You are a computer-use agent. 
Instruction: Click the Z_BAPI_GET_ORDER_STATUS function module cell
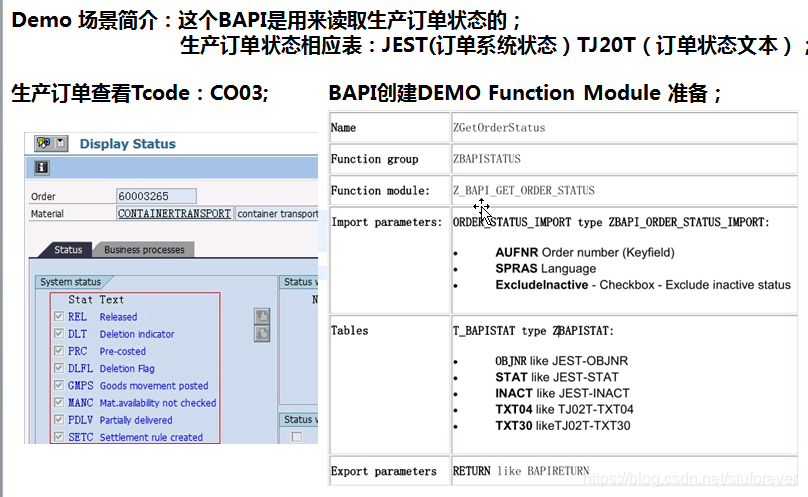tap(624, 190)
